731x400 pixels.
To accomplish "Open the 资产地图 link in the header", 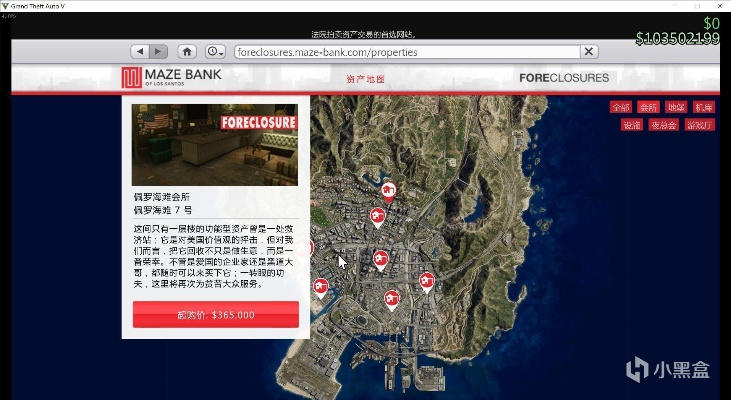I will tap(366, 79).
